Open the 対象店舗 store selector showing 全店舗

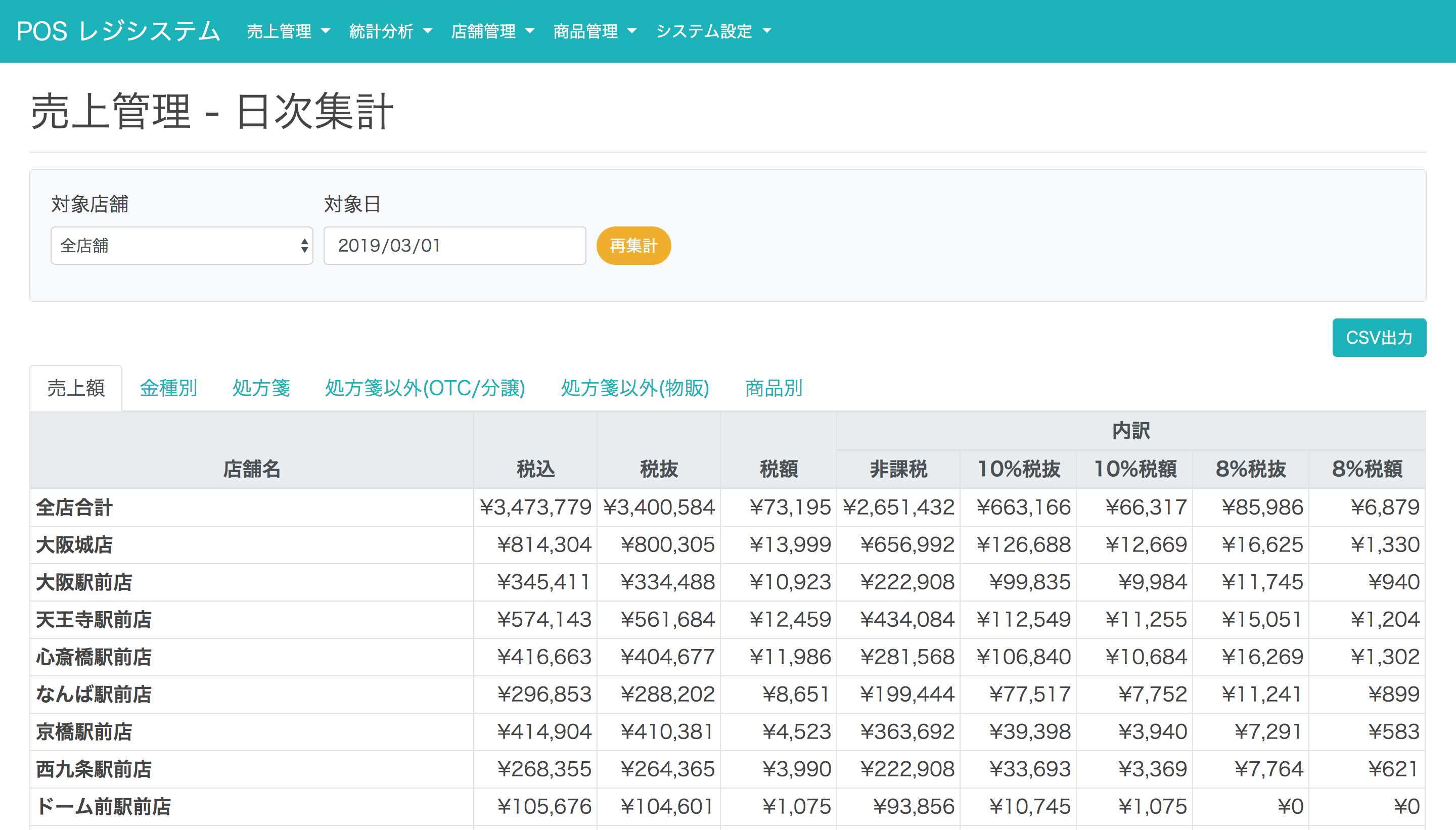(x=182, y=246)
